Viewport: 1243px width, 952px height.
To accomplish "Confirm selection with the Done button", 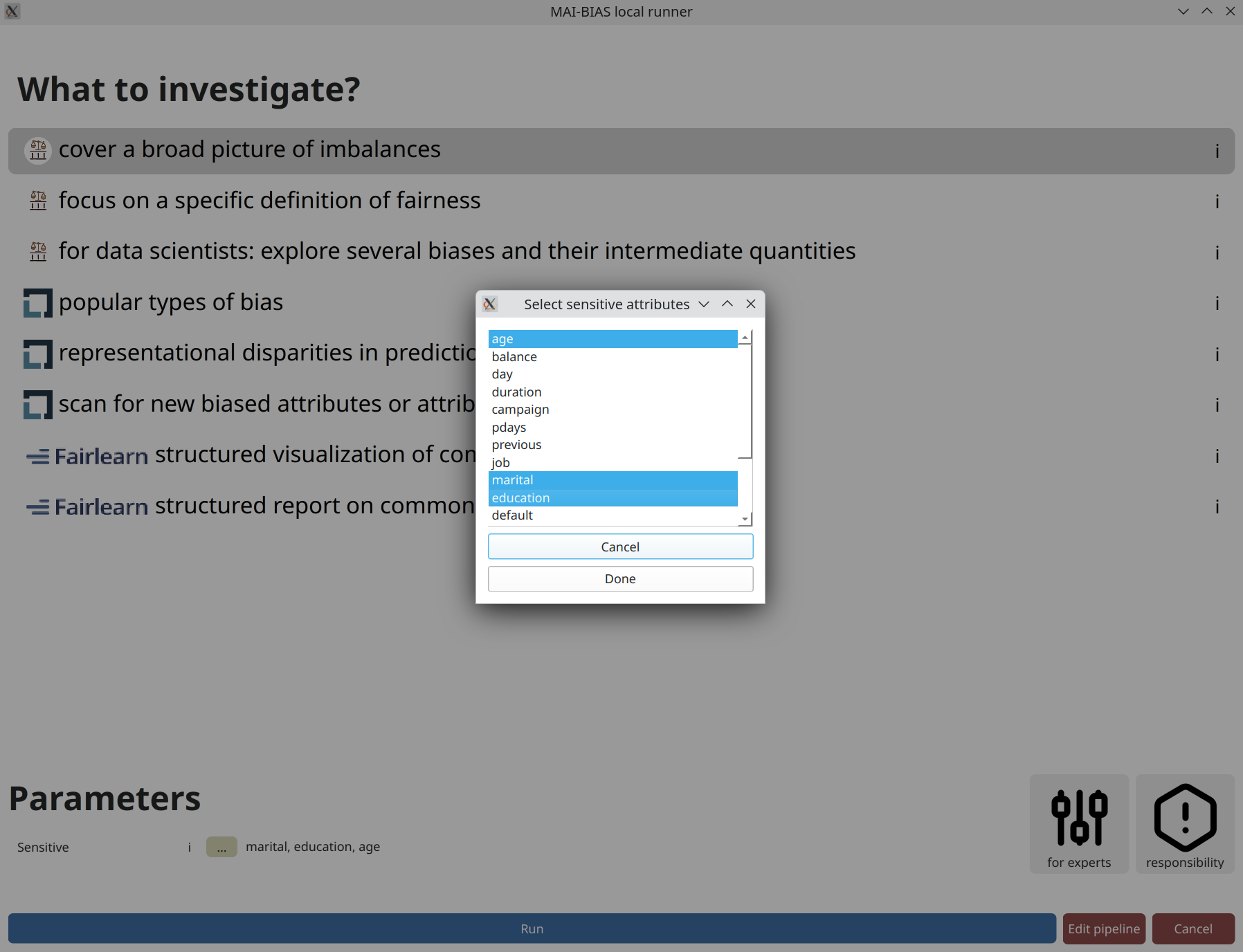I will pos(620,578).
